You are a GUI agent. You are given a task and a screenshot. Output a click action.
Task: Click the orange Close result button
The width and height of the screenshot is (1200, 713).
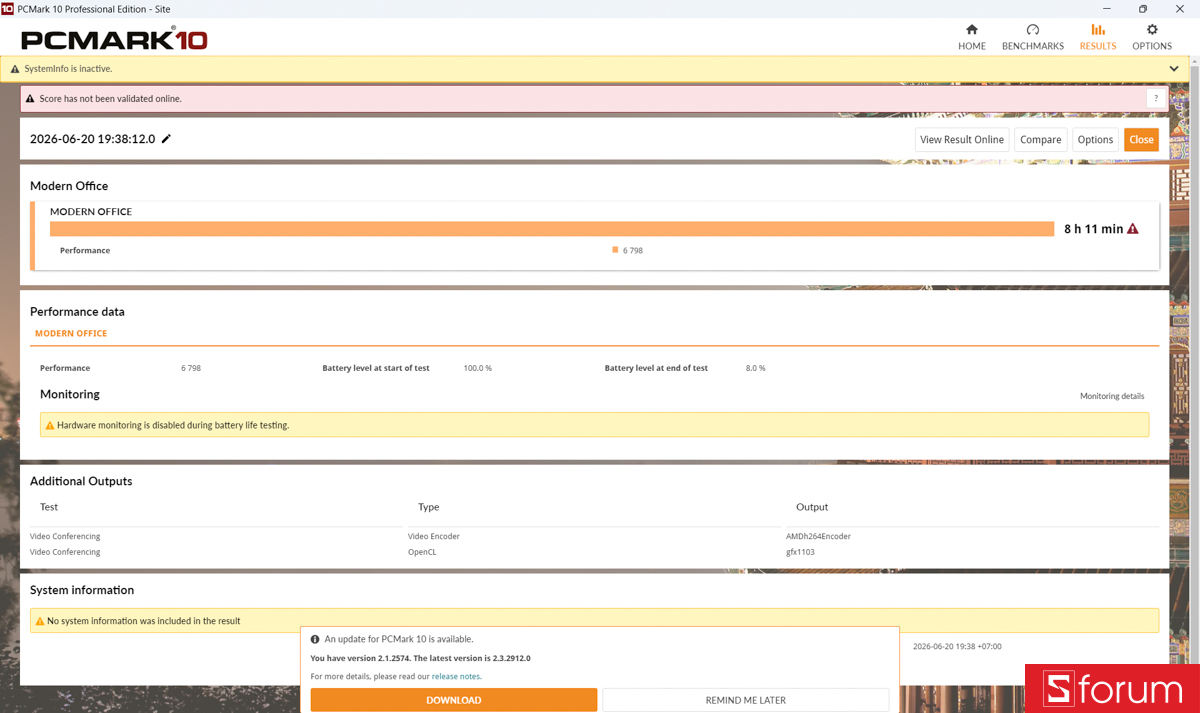click(1141, 140)
